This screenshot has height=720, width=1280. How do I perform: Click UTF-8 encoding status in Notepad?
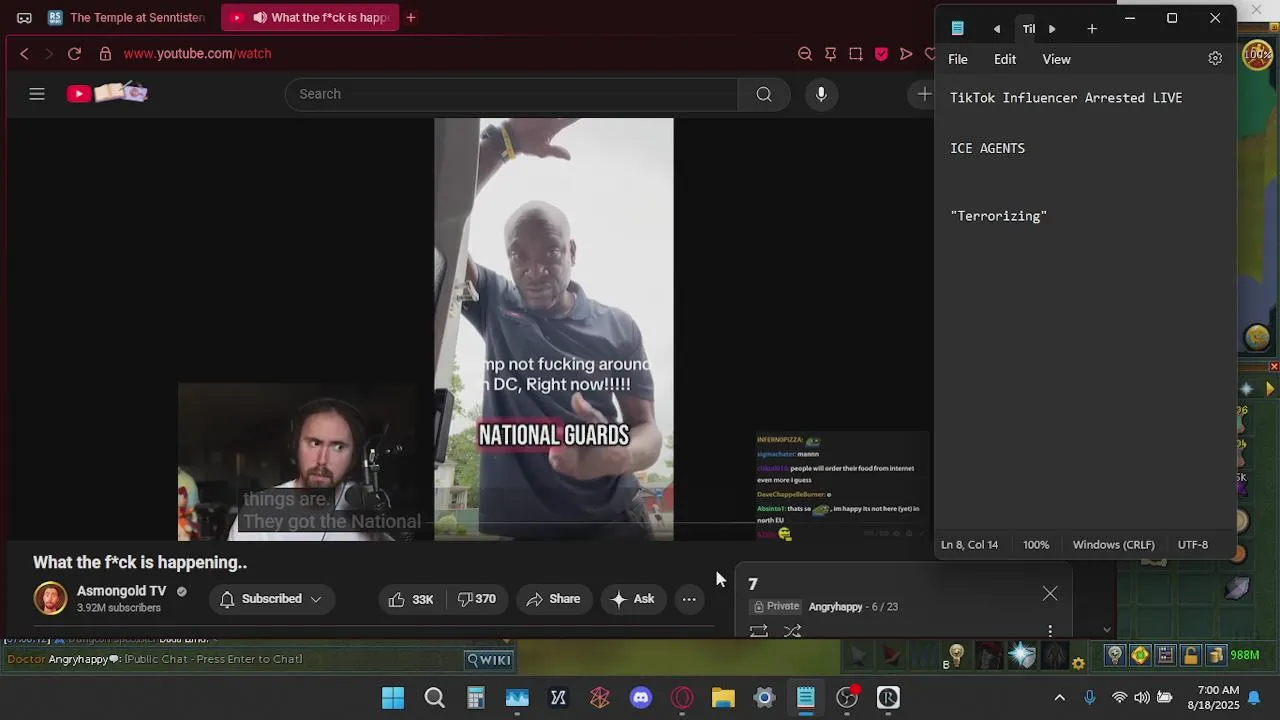[x=1193, y=545]
